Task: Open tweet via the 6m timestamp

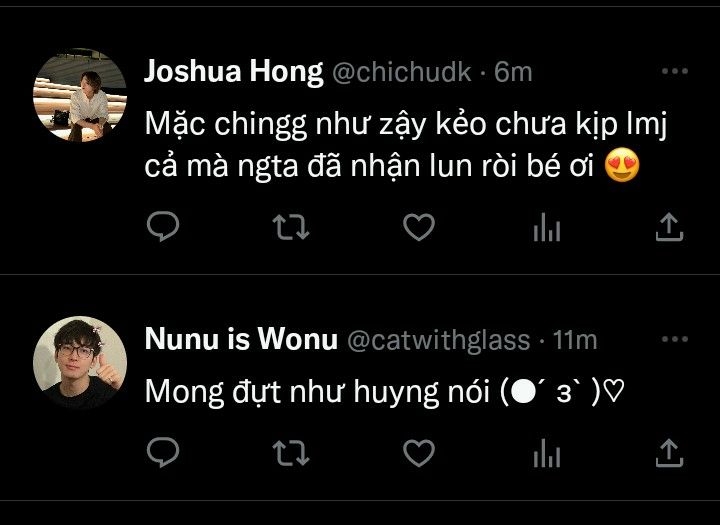Action: coord(513,73)
